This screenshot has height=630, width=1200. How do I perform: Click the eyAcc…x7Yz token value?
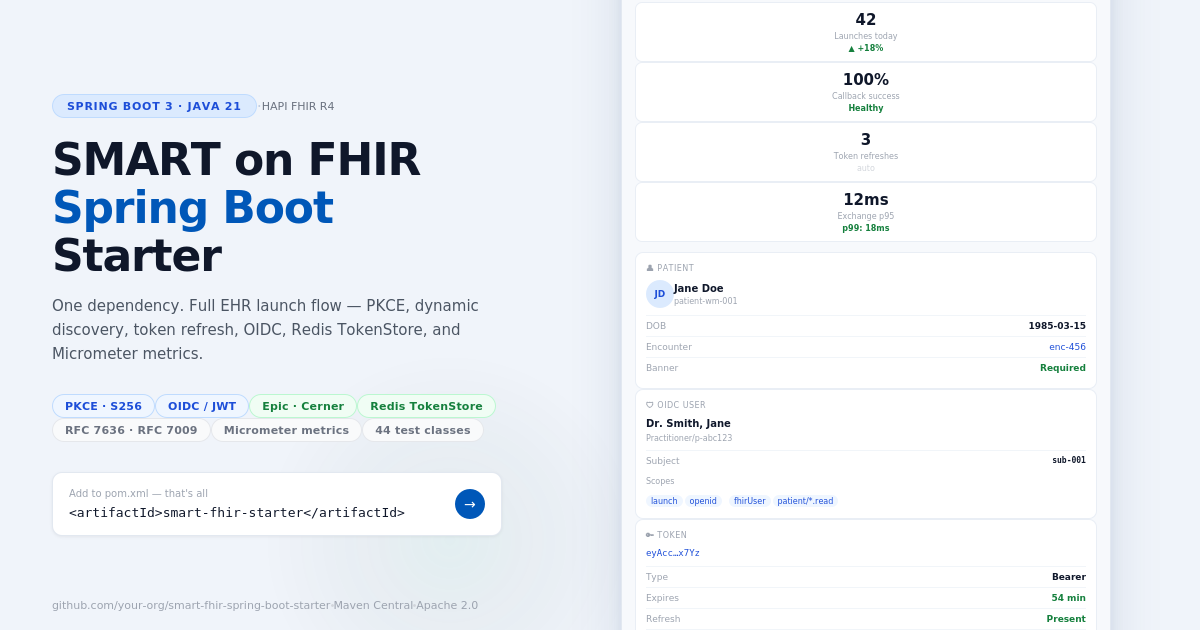[x=673, y=553]
